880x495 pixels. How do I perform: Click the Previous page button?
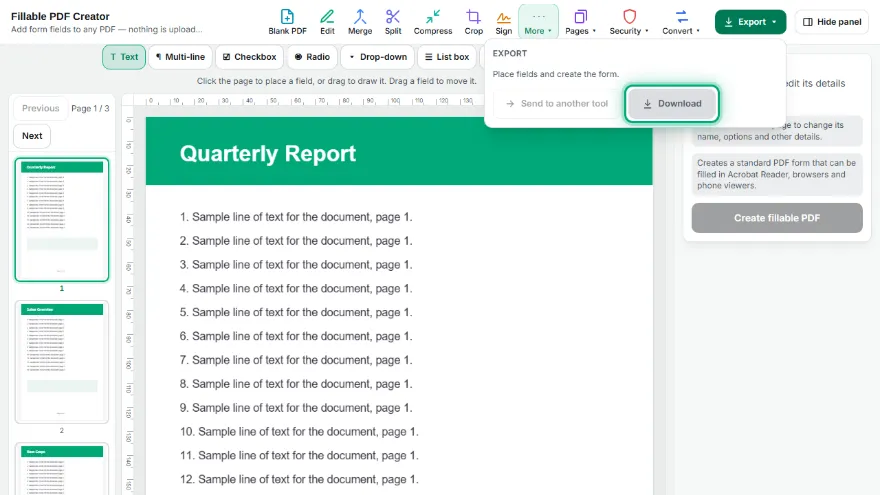[x=40, y=108]
